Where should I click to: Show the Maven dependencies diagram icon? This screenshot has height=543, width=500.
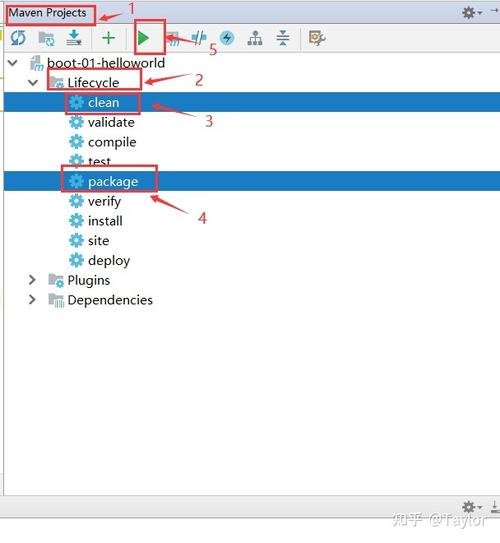[255, 38]
